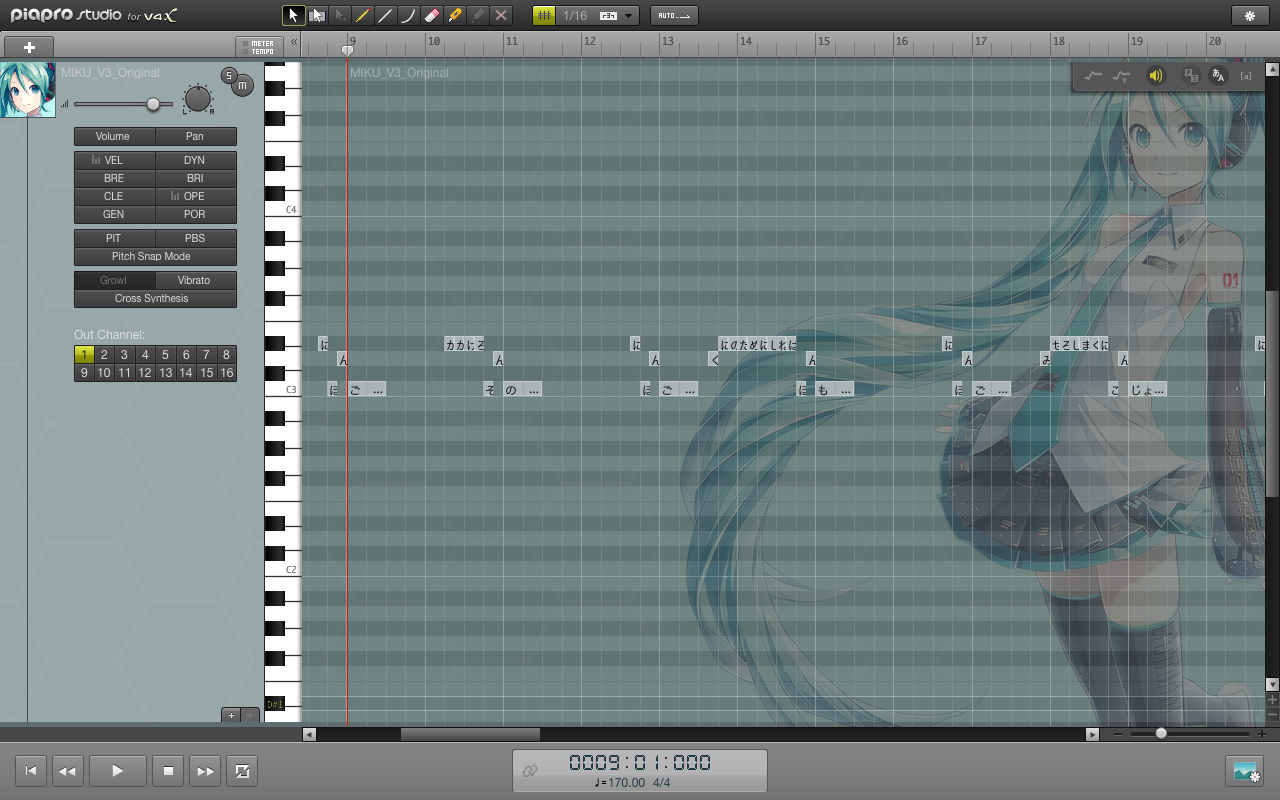This screenshot has height=800, width=1280.
Task: Select the BRE parameter
Action: click(114, 178)
